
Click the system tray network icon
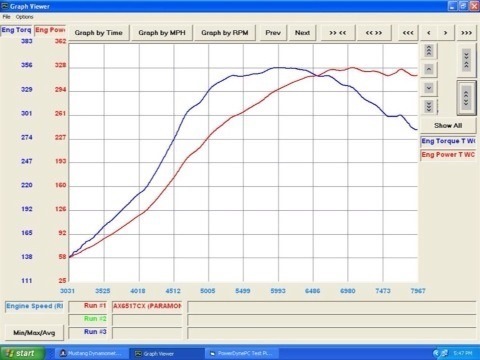point(444,353)
